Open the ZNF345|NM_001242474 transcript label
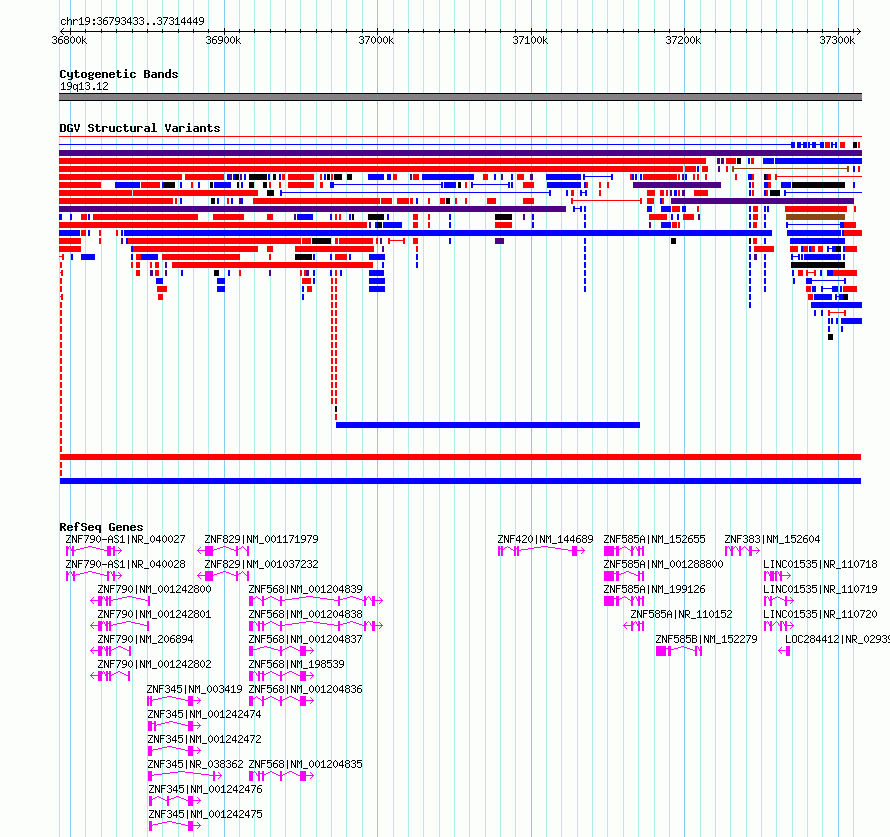Viewport: 890px width, 837px height. point(204,714)
